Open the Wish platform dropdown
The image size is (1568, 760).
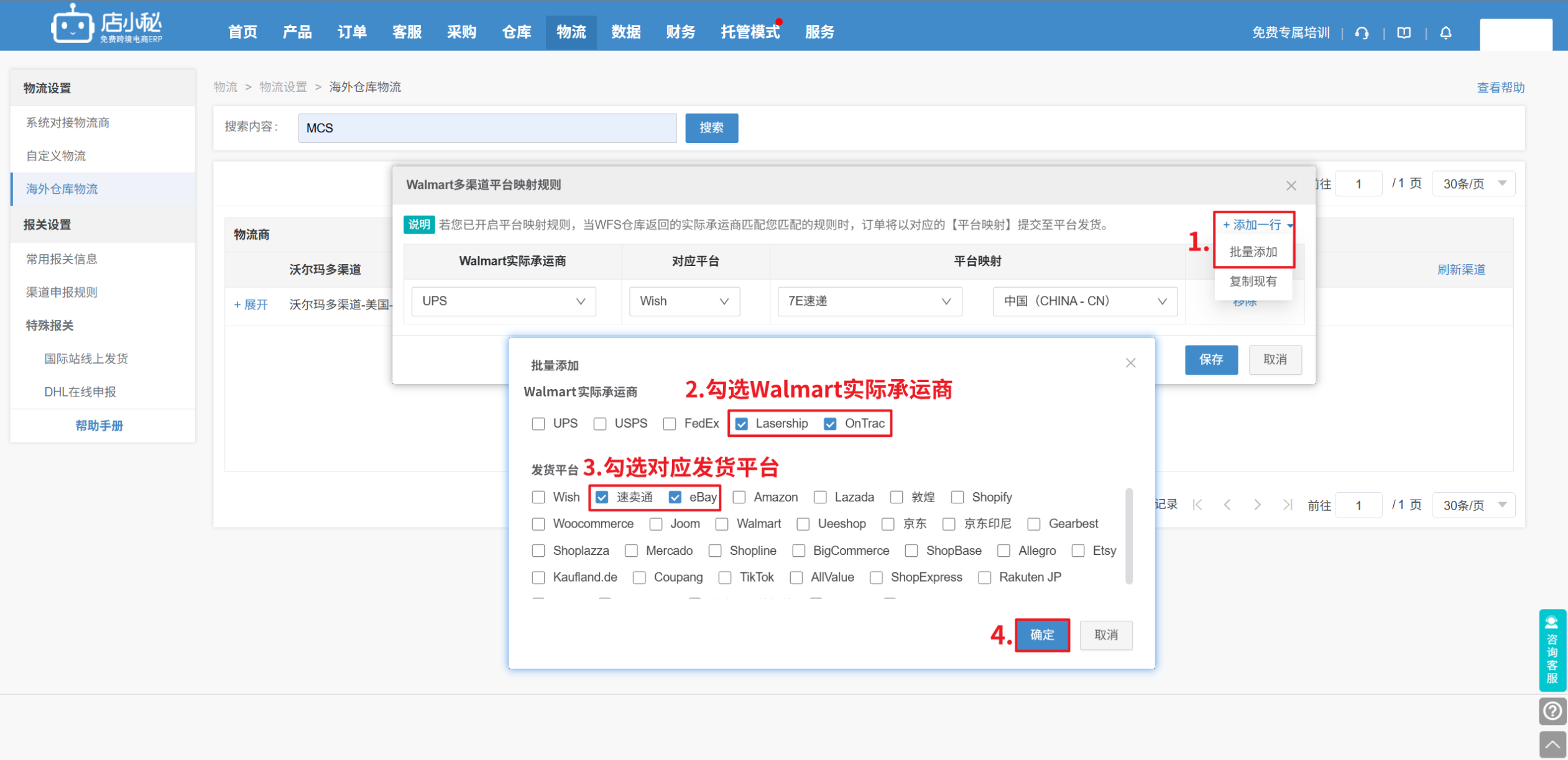click(685, 301)
